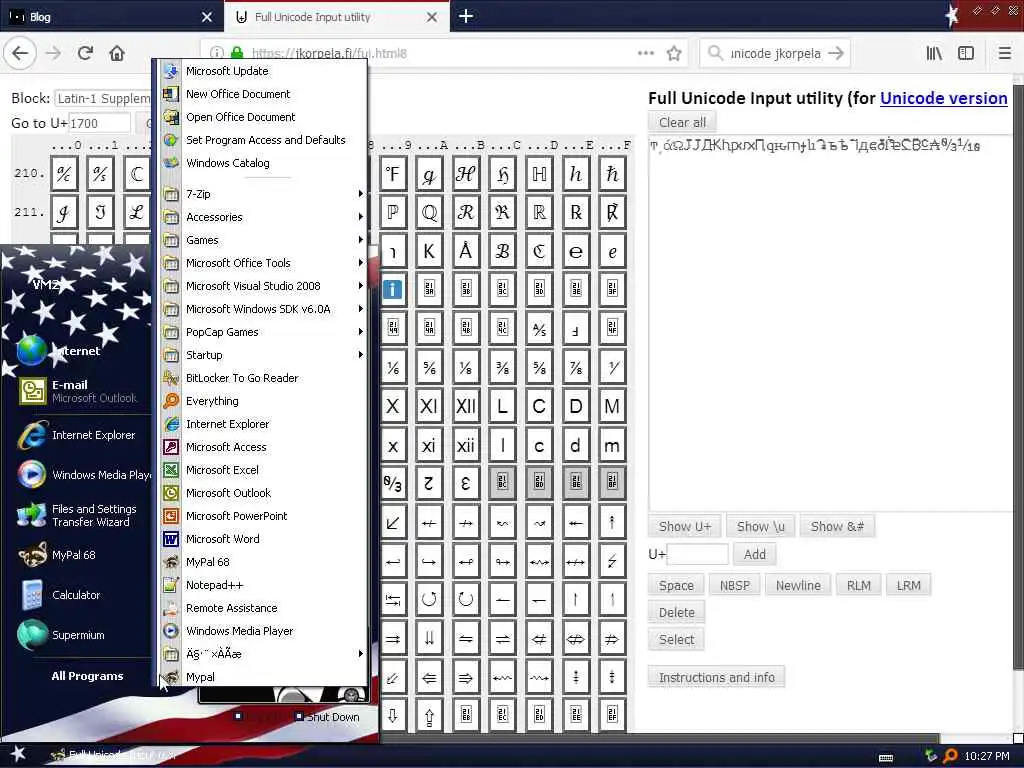Open Files and Settings Transfer Wizard
The width and height of the screenshot is (1024, 768).
coord(94,515)
